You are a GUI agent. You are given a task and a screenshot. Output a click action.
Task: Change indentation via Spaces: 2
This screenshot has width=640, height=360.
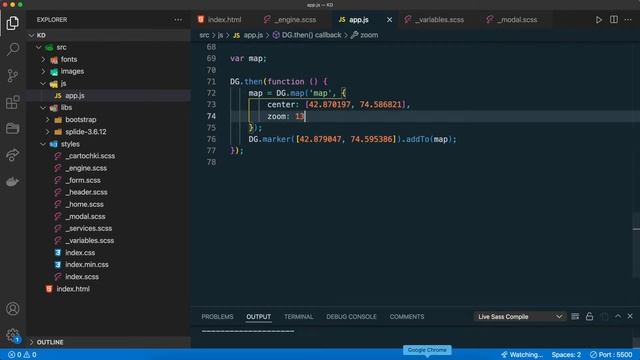pyautogui.click(x=566, y=355)
